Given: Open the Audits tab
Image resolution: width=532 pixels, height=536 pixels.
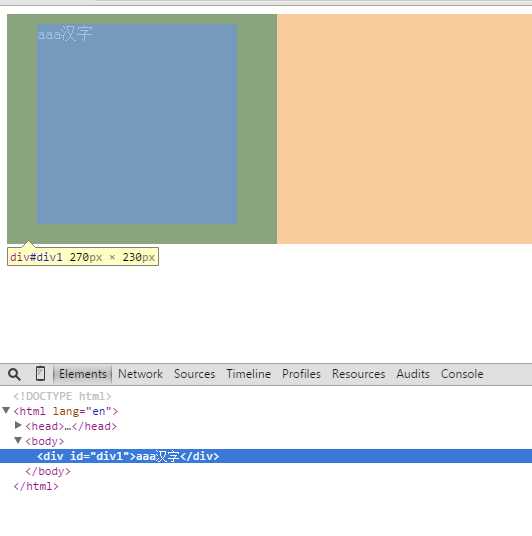Looking at the screenshot, I should click(x=413, y=374).
